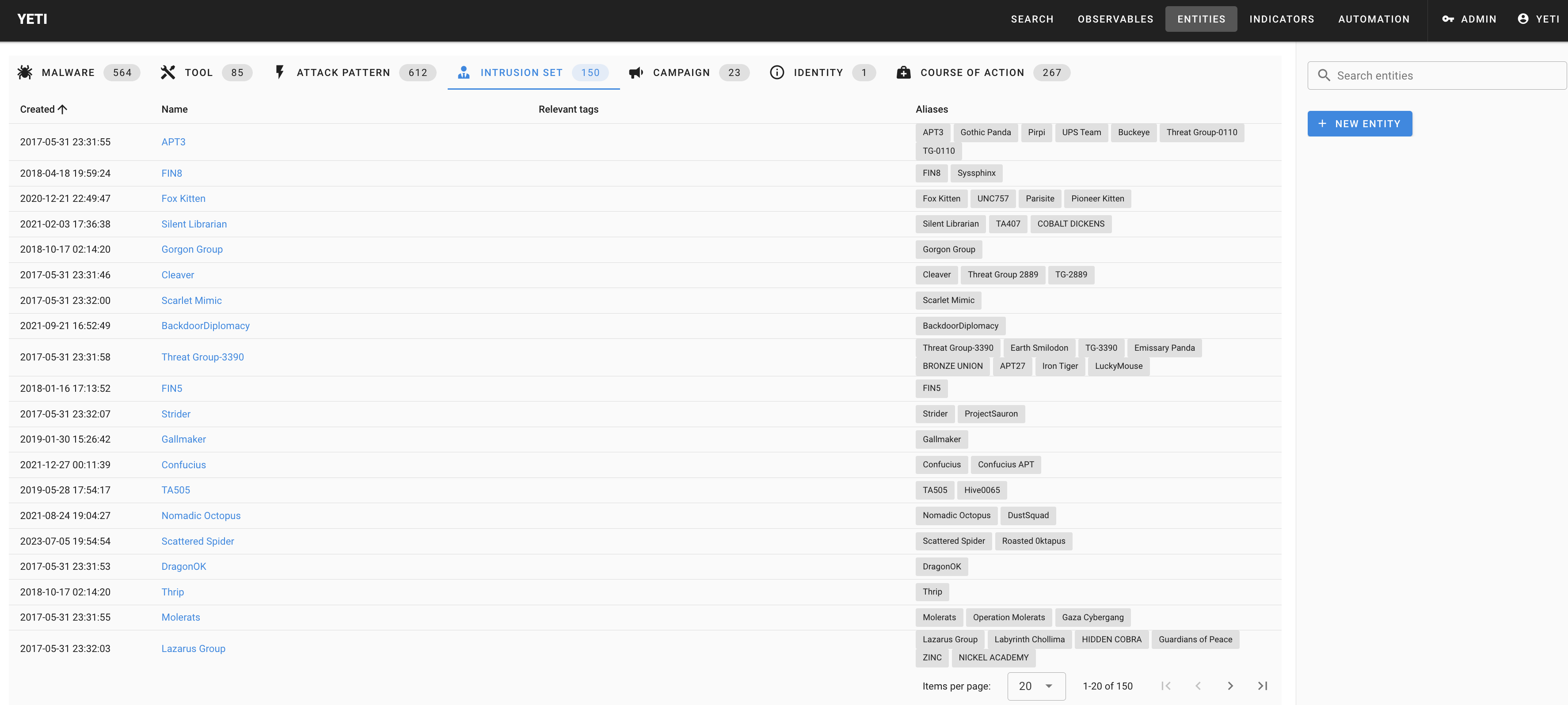The width and height of the screenshot is (1568, 705).
Task: Click the Admin key icon
Action: pyautogui.click(x=1448, y=19)
